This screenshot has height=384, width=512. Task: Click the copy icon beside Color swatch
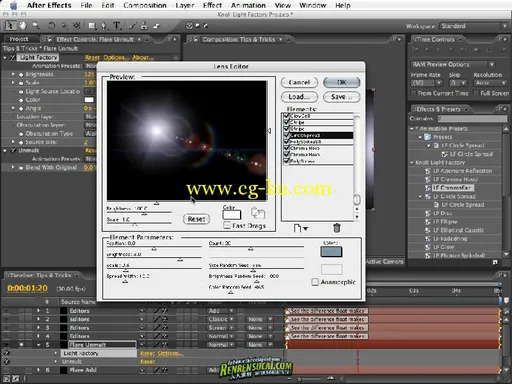click(258, 213)
